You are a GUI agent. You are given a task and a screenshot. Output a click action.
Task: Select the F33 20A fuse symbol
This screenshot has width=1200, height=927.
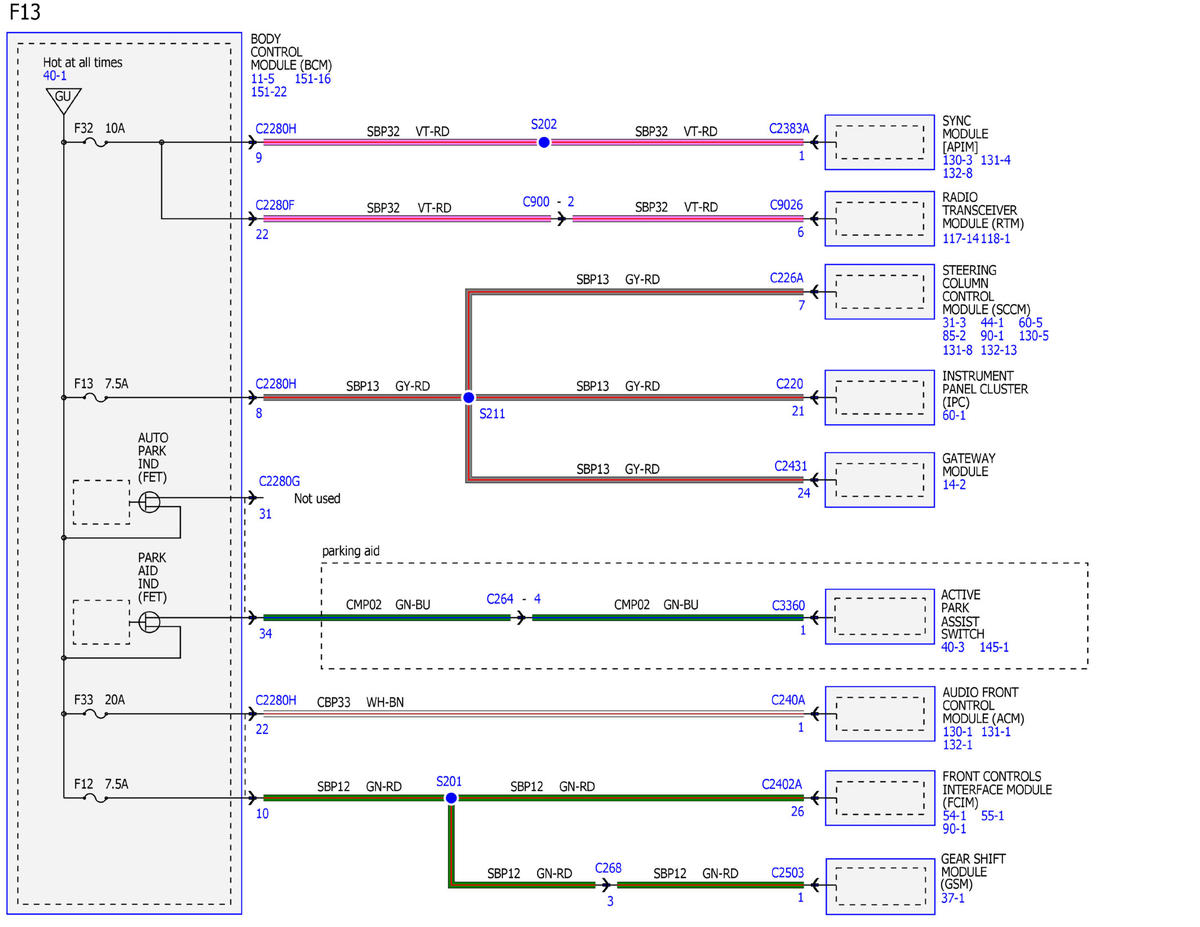coord(96,714)
